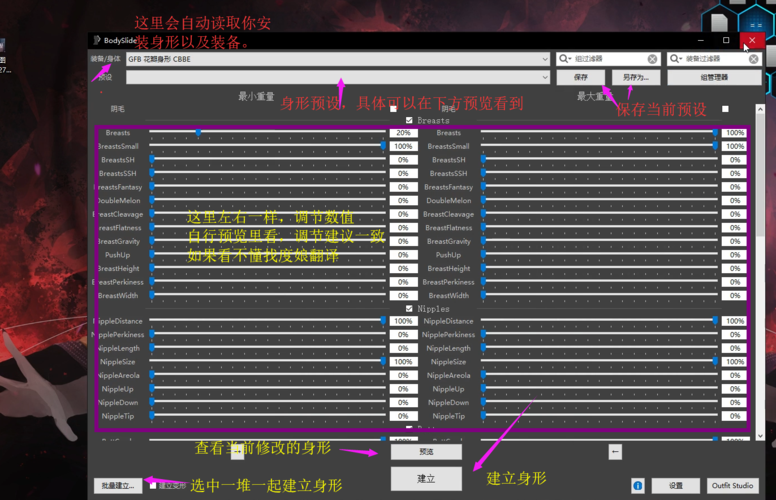
Task: Click the 另存为 save as button
Action: click(636, 77)
